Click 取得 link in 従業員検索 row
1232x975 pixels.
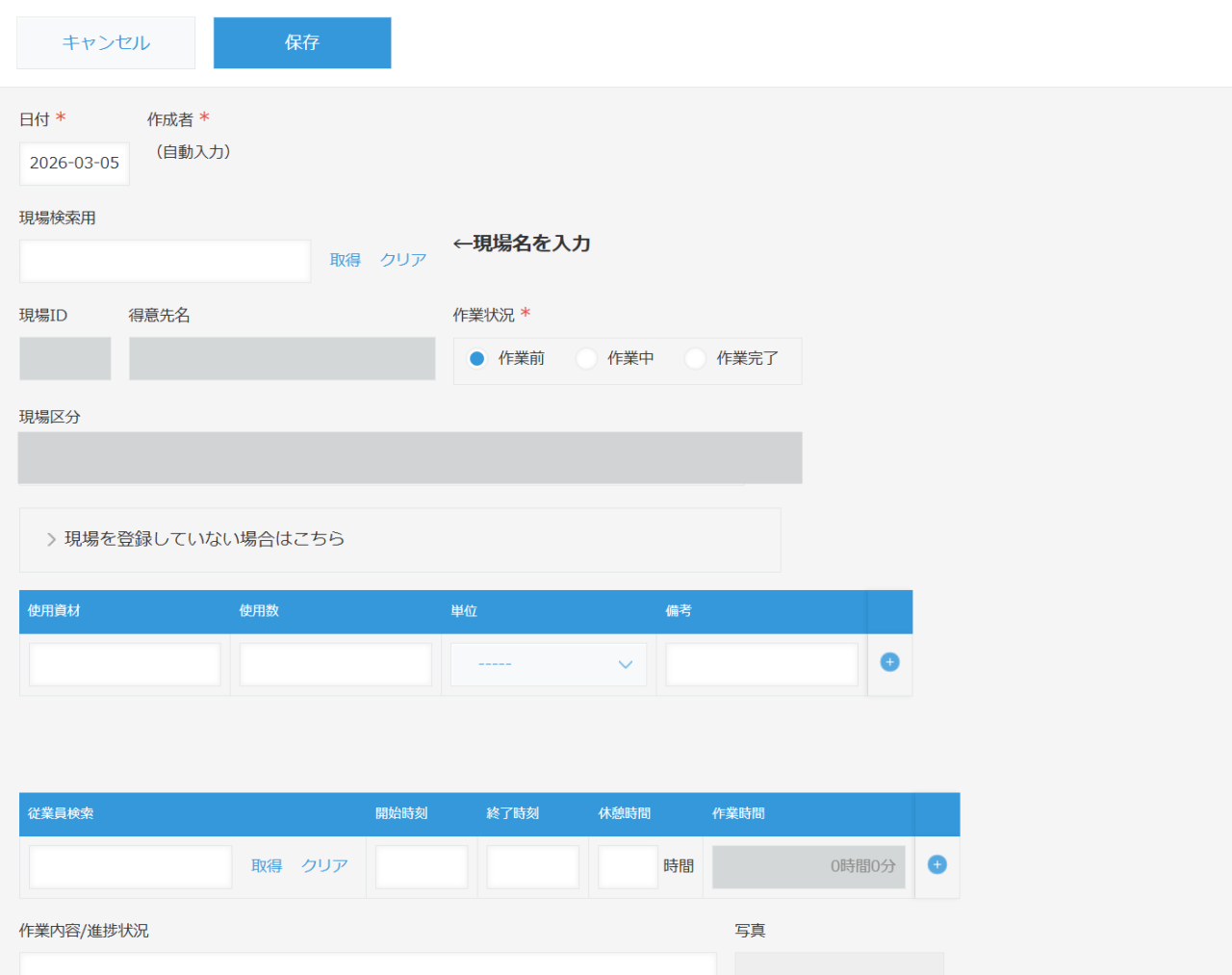[x=267, y=866]
